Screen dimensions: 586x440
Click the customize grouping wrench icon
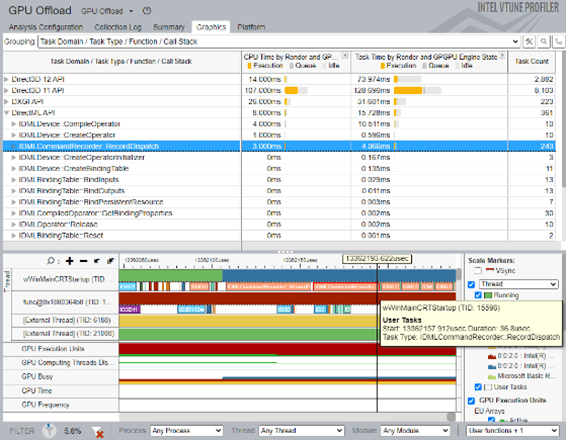[529, 41]
